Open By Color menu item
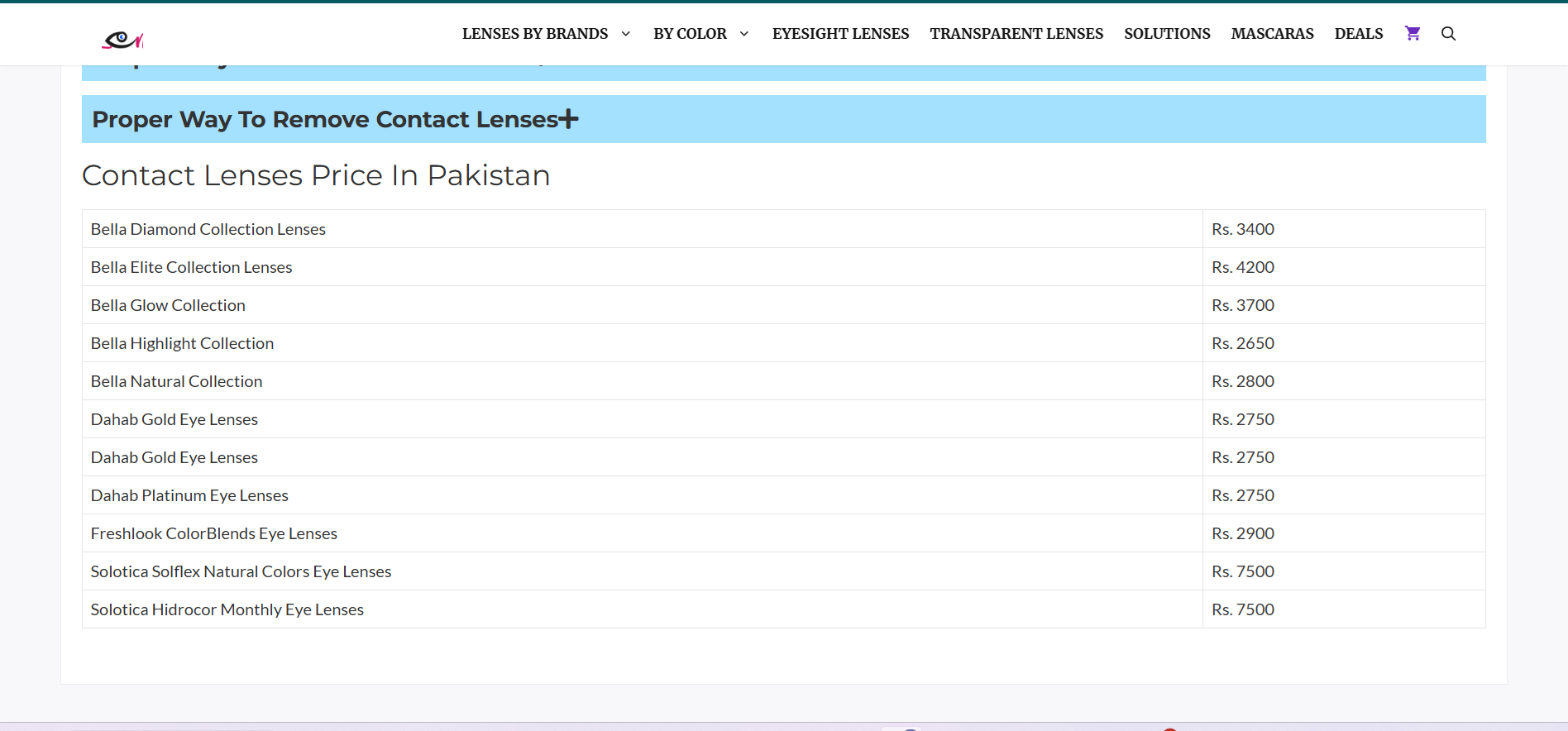This screenshot has height=731, width=1568. point(690,34)
